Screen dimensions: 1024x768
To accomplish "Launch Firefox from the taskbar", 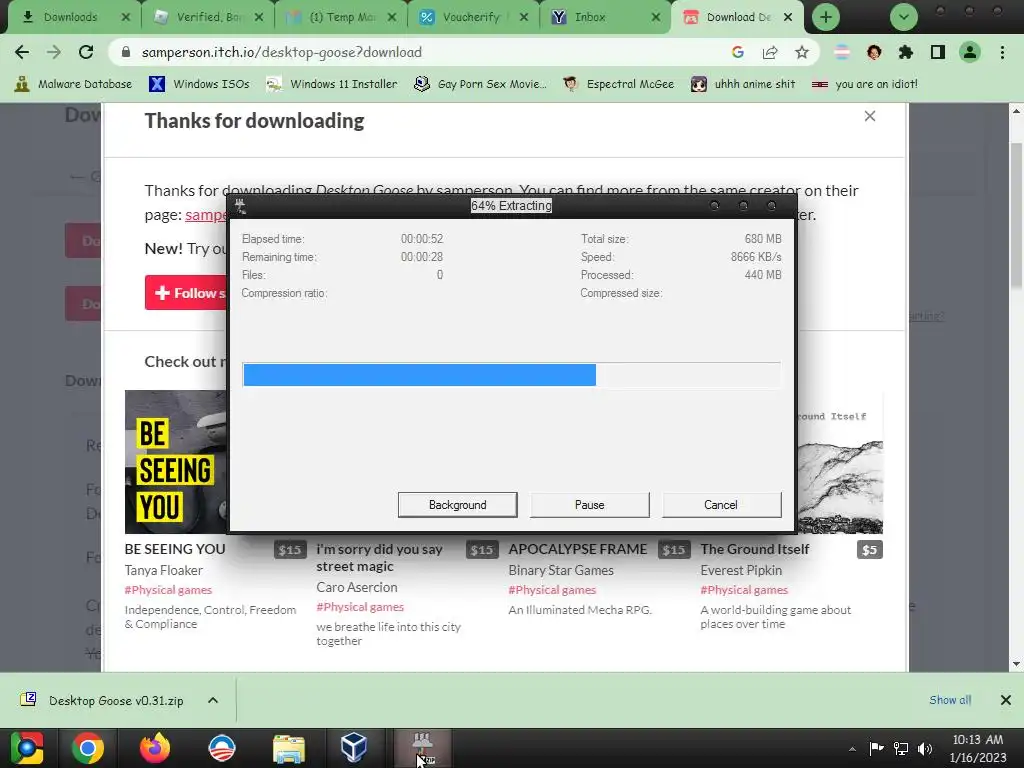I will [x=155, y=748].
